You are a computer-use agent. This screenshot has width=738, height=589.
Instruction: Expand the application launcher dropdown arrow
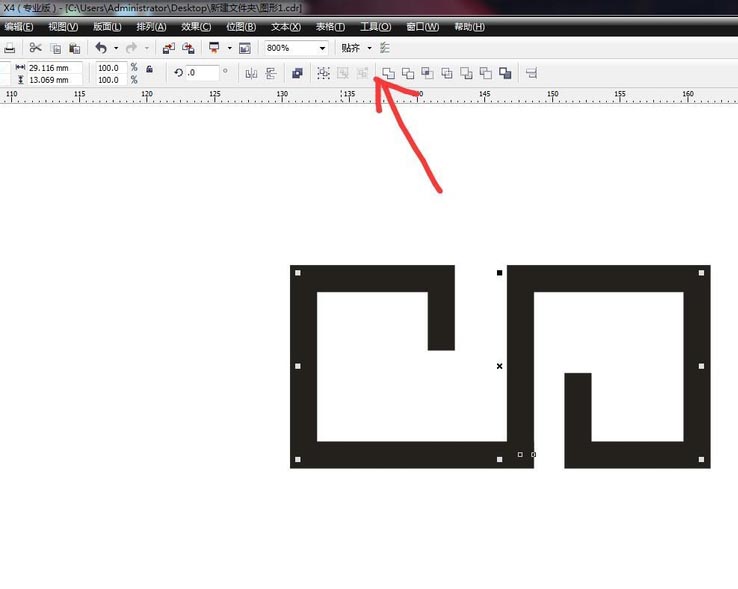(x=230, y=48)
